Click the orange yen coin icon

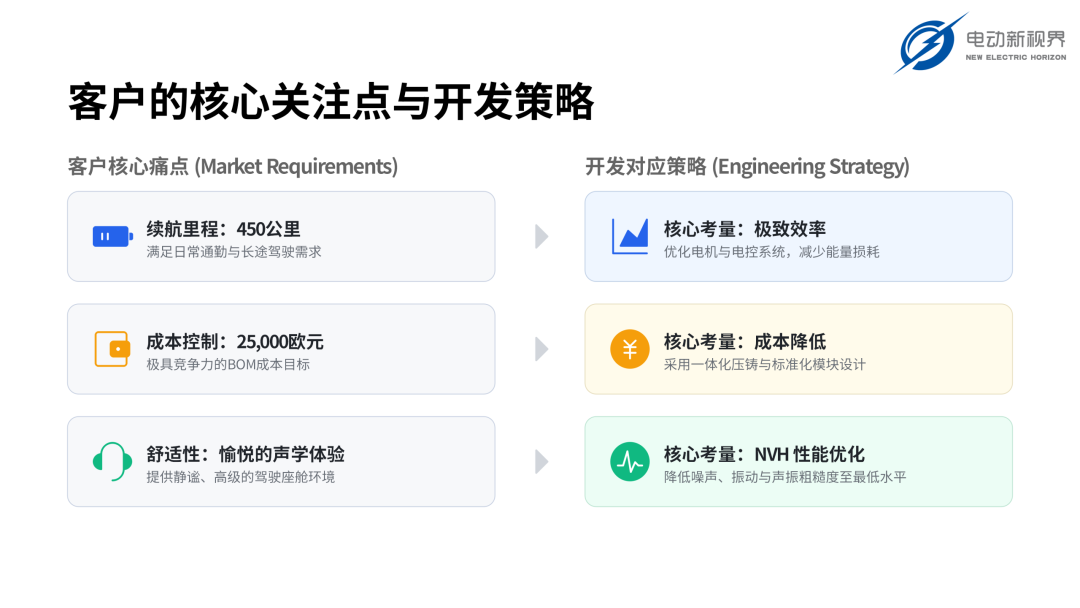(630, 349)
